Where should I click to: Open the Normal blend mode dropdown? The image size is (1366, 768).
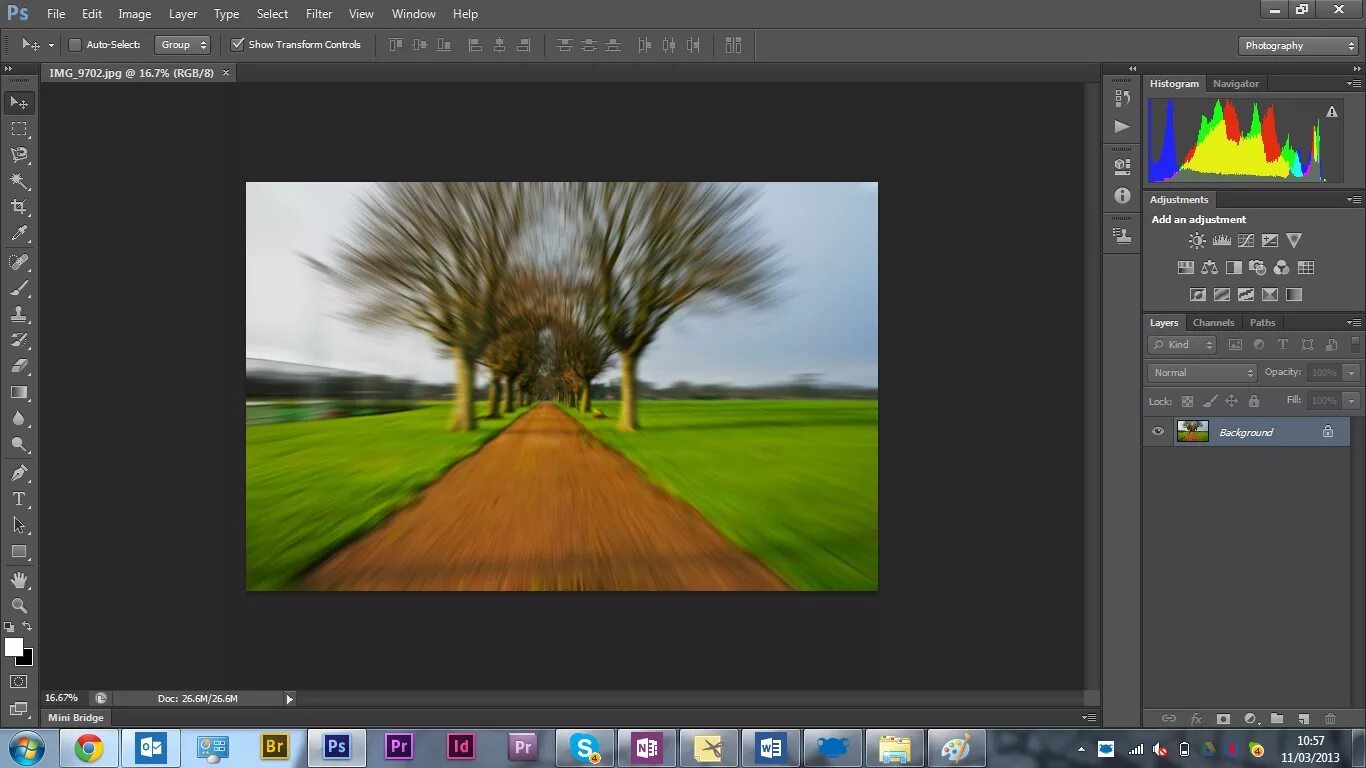tap(1202, 373)
